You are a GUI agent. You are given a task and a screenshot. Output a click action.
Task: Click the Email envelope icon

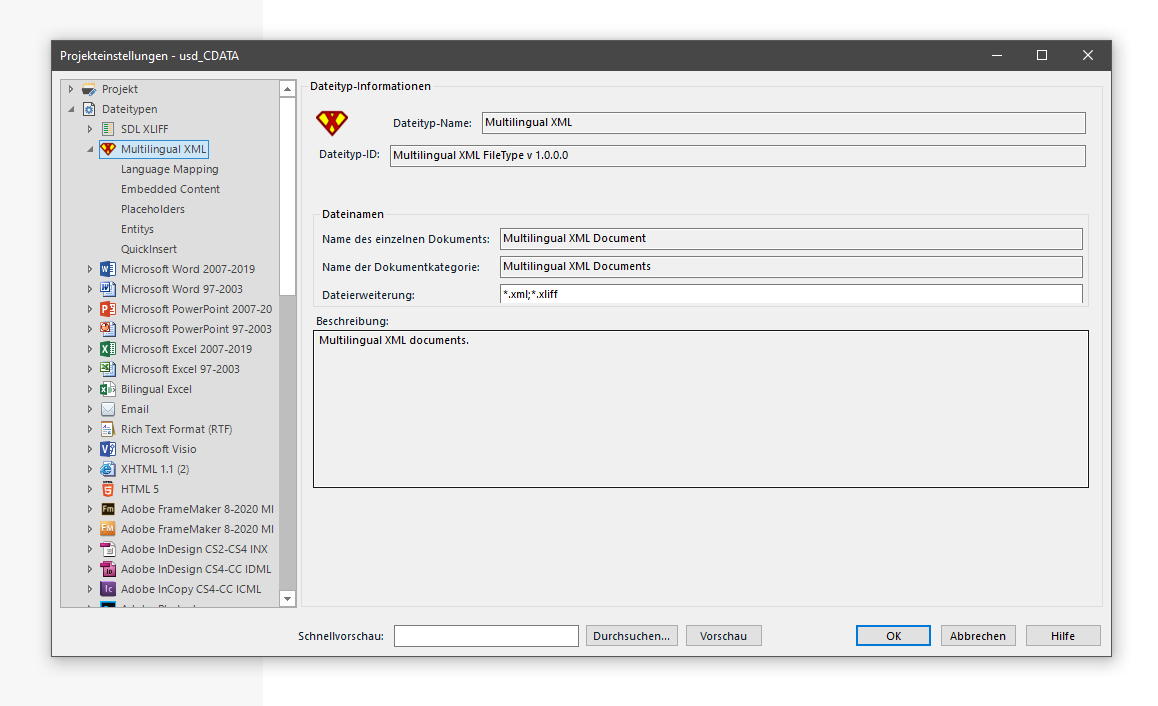[x=108, y=409]
